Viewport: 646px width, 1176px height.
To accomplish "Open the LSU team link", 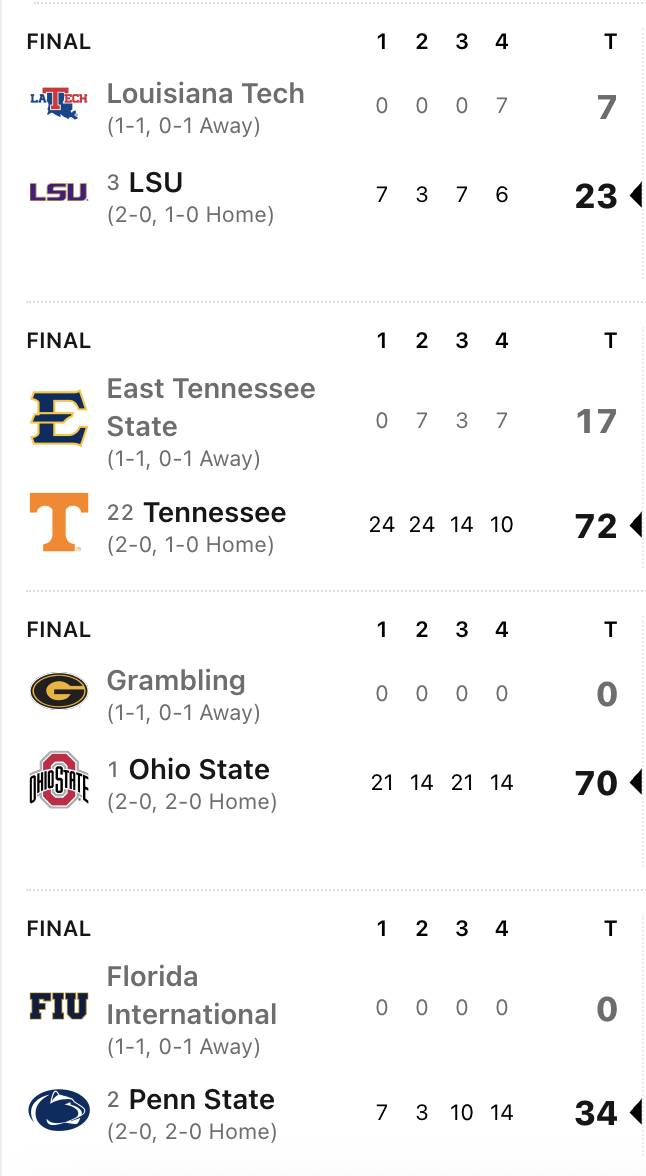I will [156, 183].
